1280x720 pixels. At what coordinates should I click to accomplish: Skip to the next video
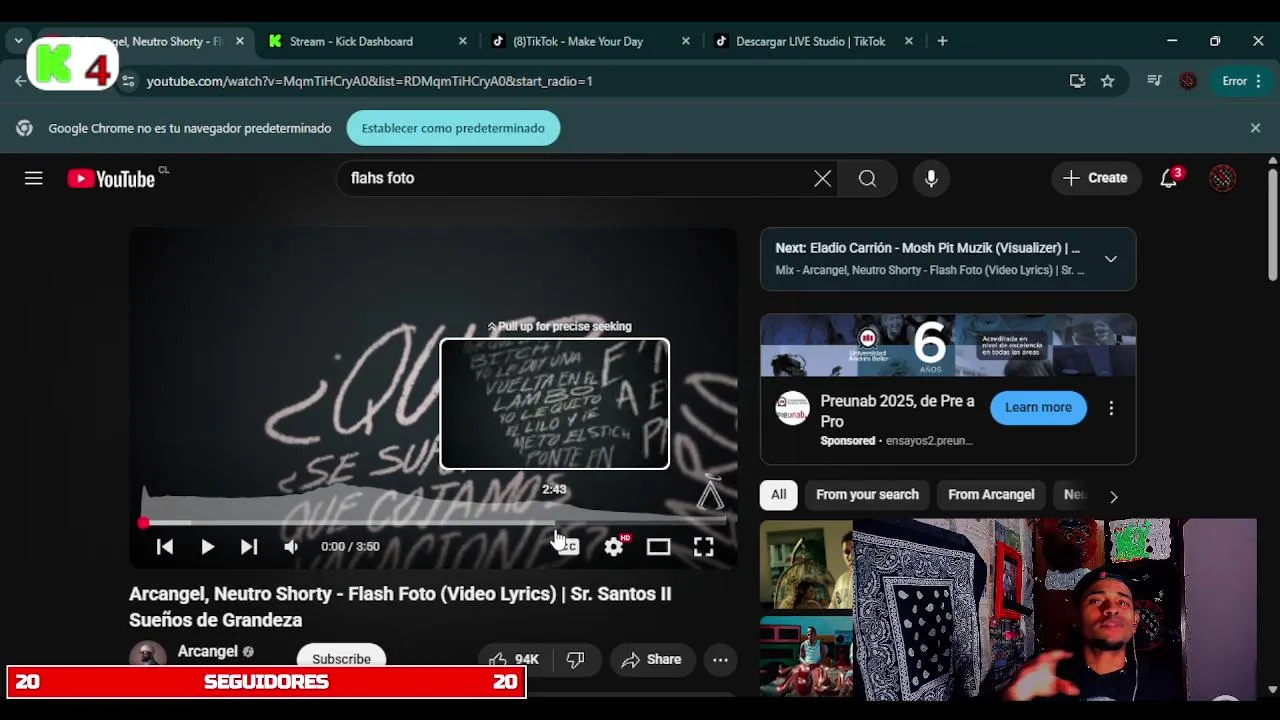click(249, 546)
